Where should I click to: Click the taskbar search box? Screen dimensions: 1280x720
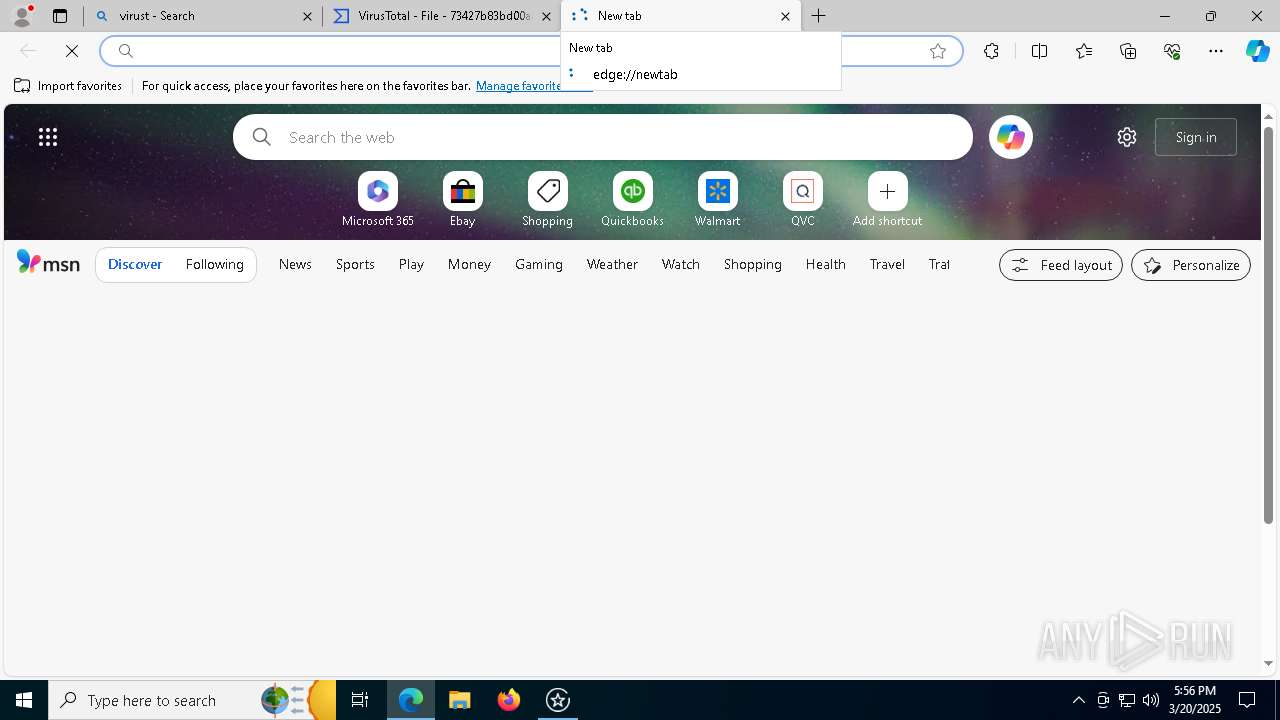pos(192,700)
